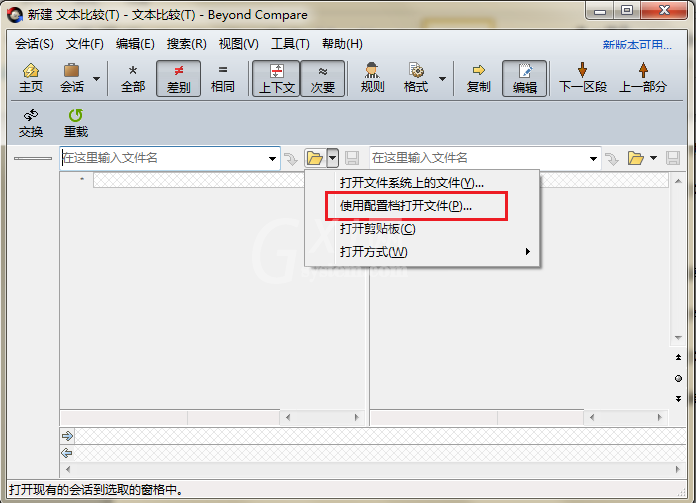Click left pane save disk icon

click(x=352, y=158)
